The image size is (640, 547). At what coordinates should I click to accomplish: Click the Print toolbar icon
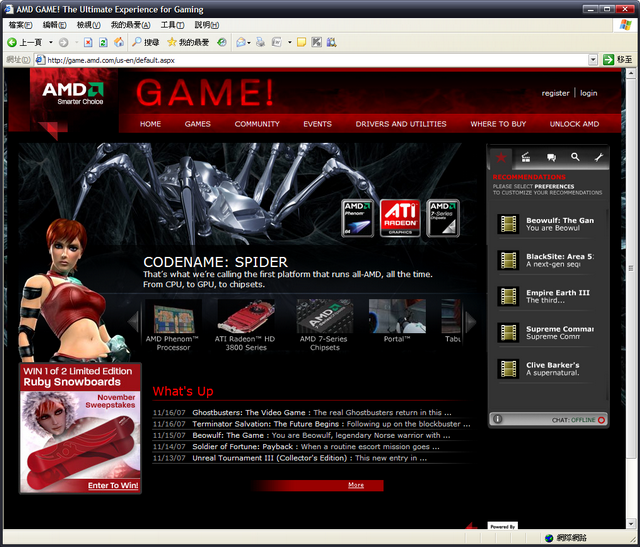click(x=260, y=42)
